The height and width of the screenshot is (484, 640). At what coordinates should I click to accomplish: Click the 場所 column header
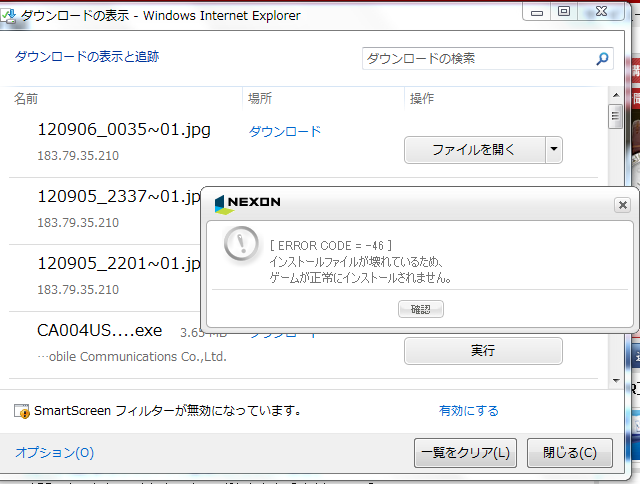click(x=260, y=98)
